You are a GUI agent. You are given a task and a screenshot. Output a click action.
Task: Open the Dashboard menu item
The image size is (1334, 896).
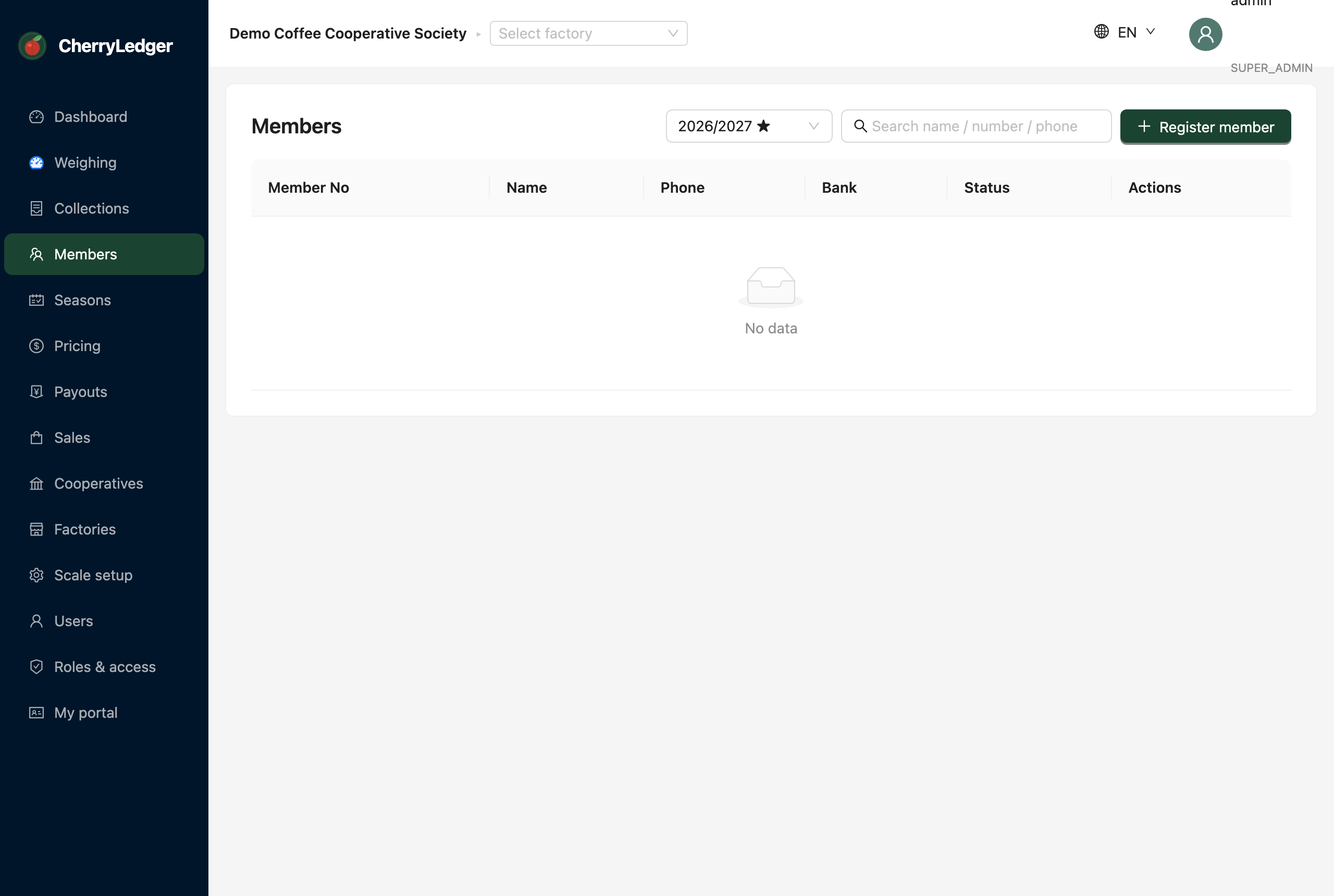(x=104, y=117)
